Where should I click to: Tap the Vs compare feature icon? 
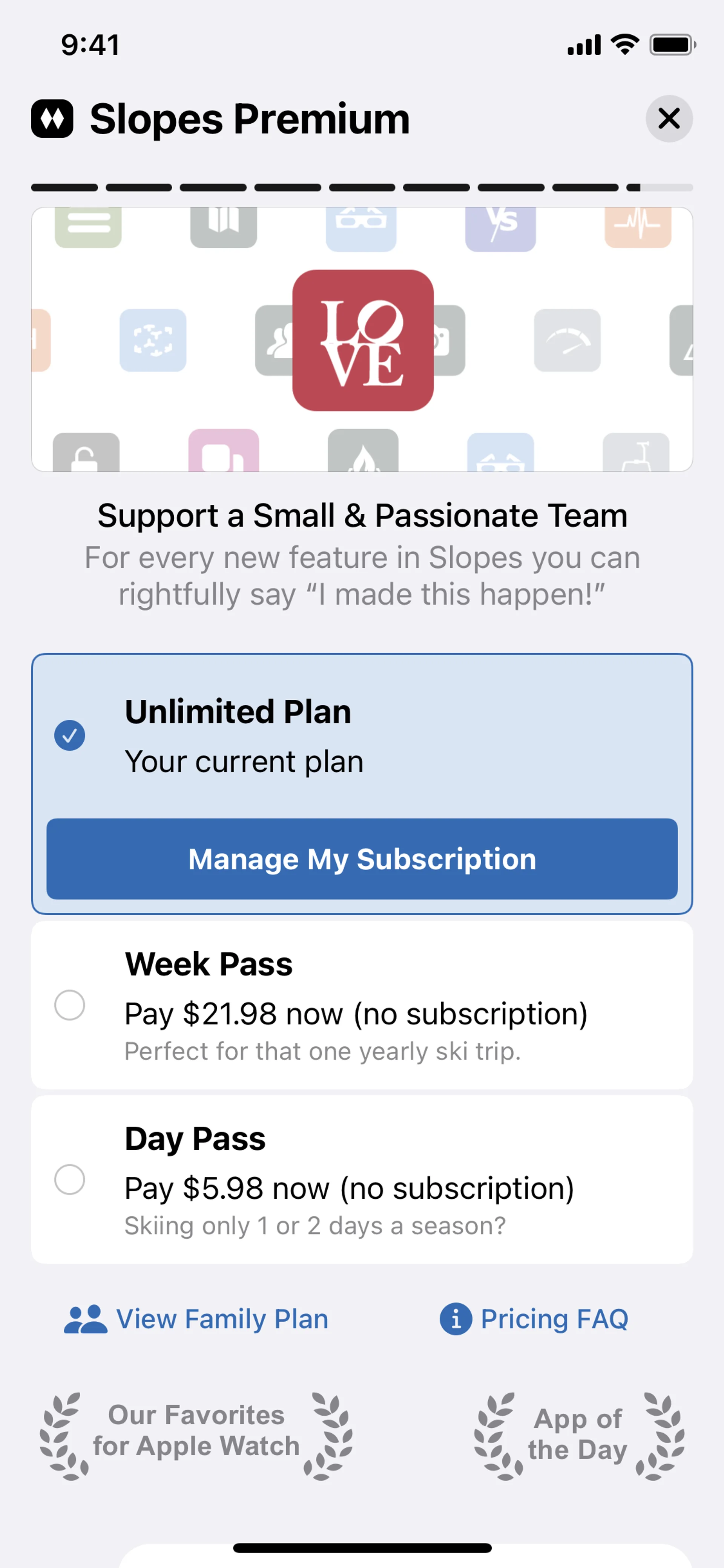point(500,225)
